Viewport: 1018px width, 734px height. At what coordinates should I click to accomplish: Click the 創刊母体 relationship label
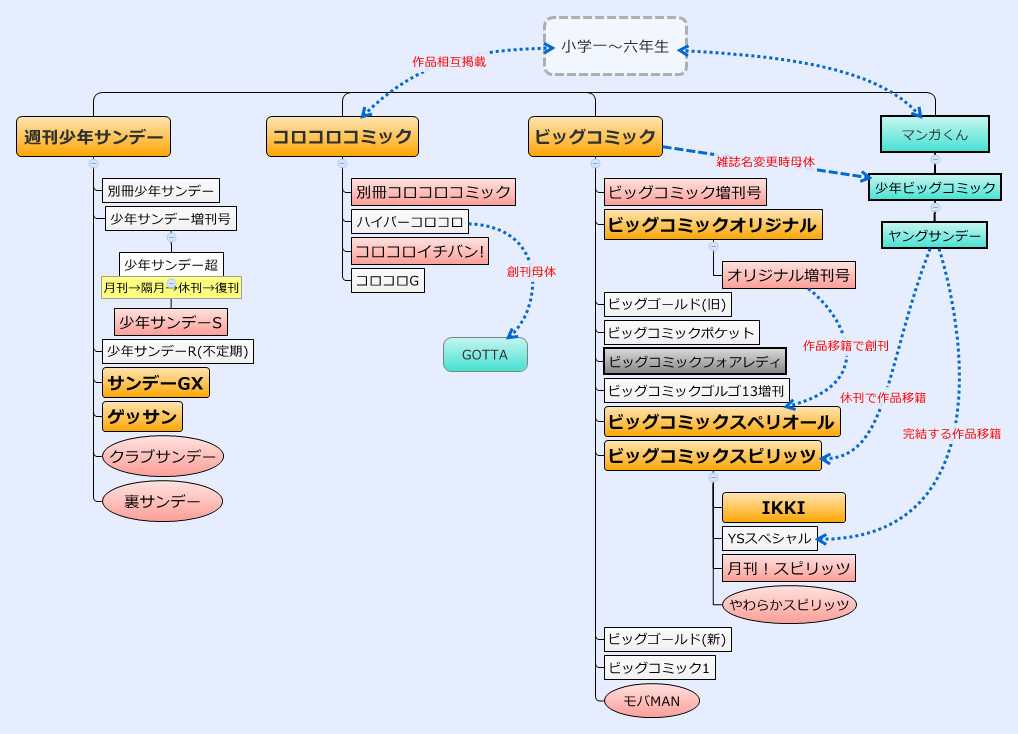(531, 272)
